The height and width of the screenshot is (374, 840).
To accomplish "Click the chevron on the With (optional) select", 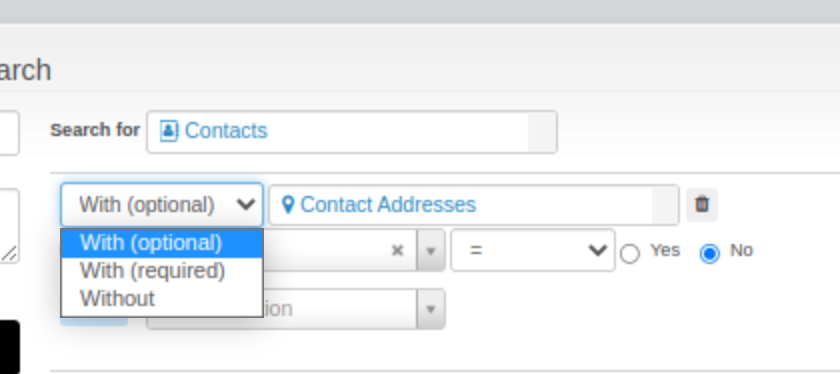I will point(246,204).
